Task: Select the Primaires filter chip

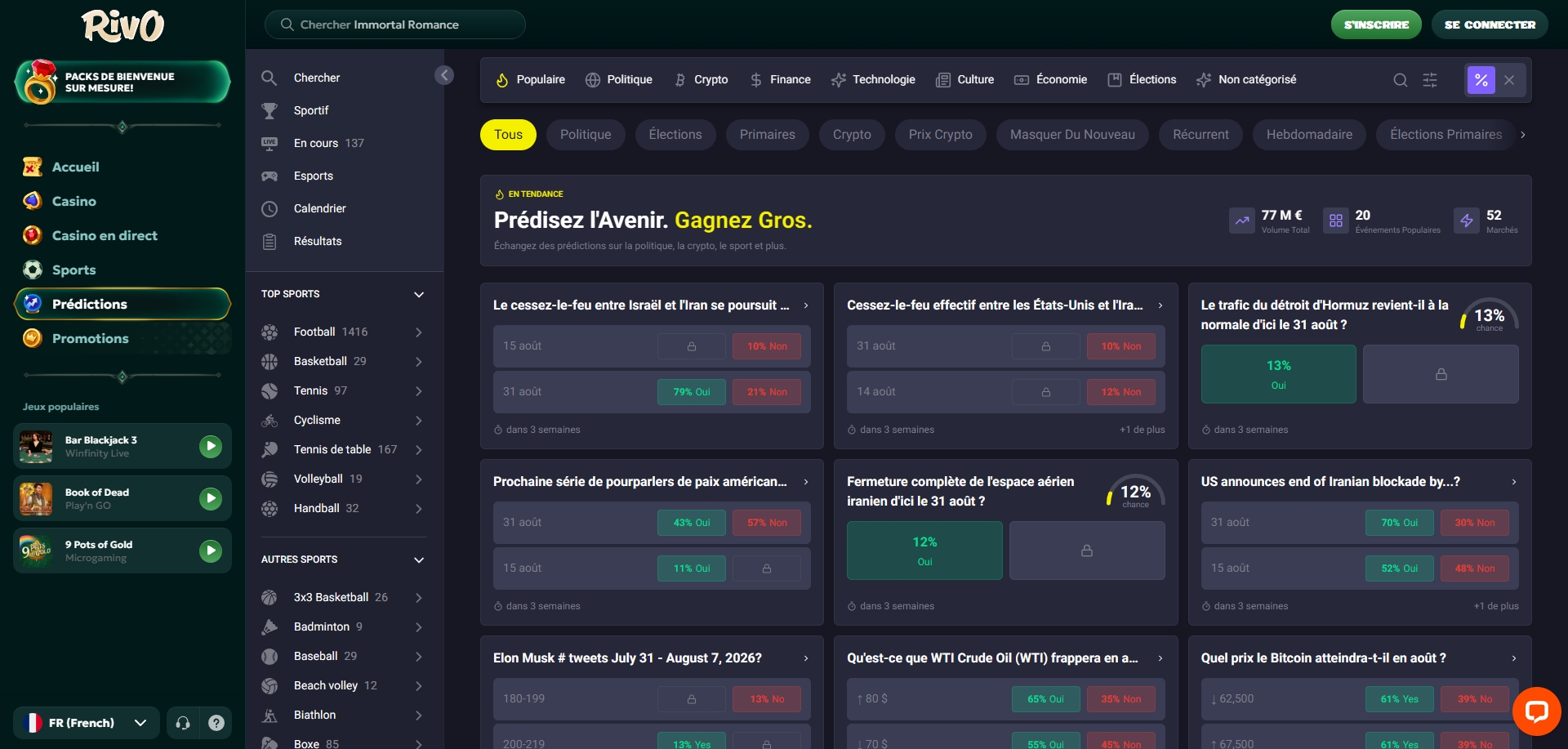Action: tap(767, 135)
